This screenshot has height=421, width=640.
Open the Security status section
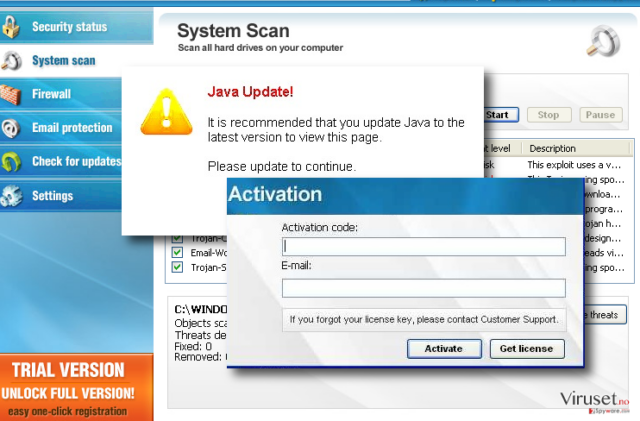point(76,27)
